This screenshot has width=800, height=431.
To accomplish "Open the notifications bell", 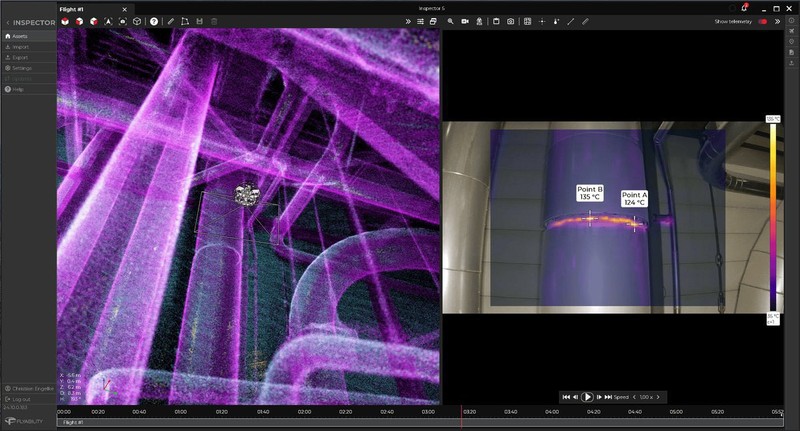I will click(743, 8).
